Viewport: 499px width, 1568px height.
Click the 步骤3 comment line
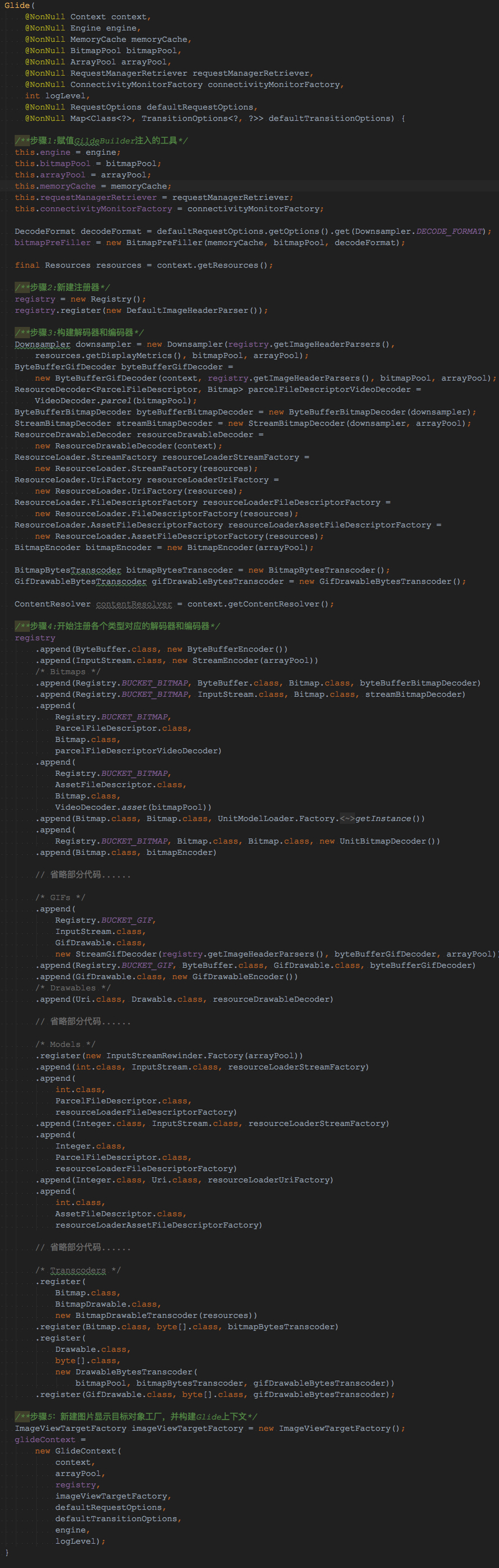pos(80,333)
